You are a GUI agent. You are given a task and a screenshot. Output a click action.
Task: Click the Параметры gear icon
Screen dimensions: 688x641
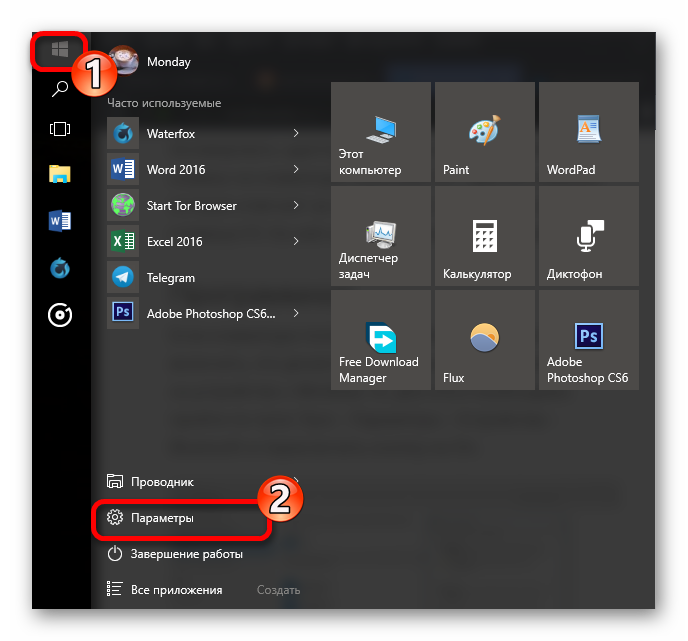(115, 517)
